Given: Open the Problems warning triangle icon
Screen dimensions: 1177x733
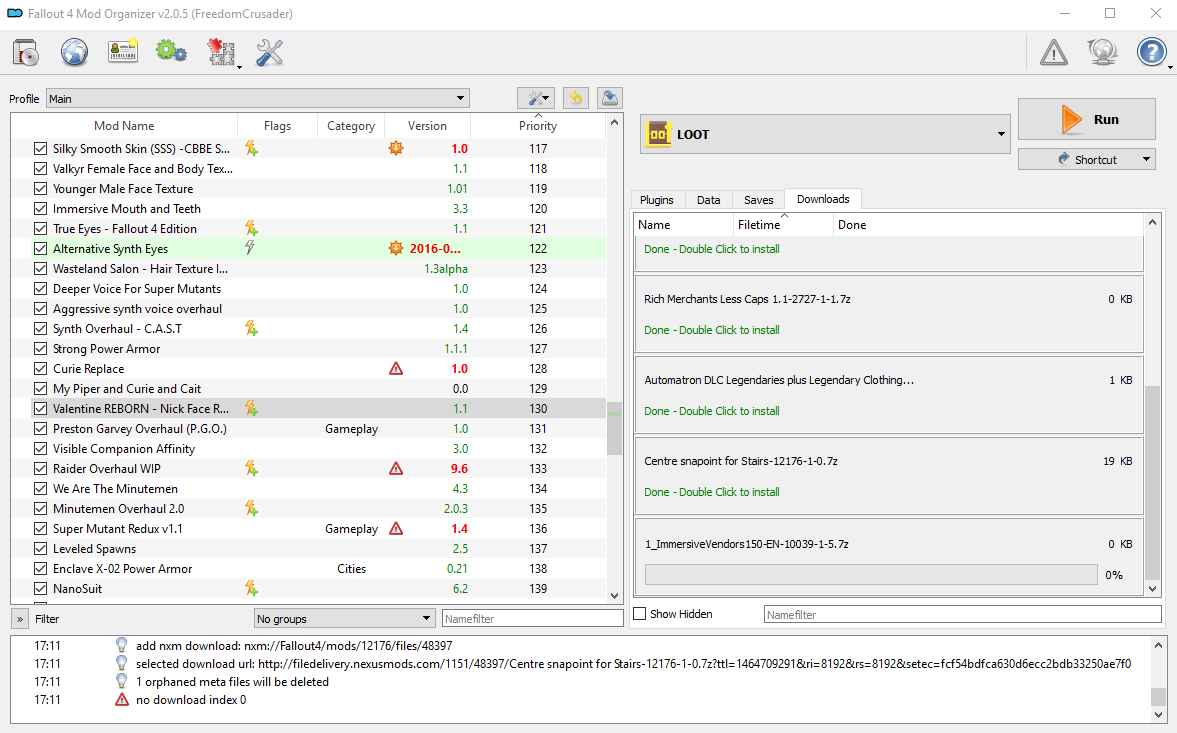Looking at the screenshot, I should (1054, 53).
